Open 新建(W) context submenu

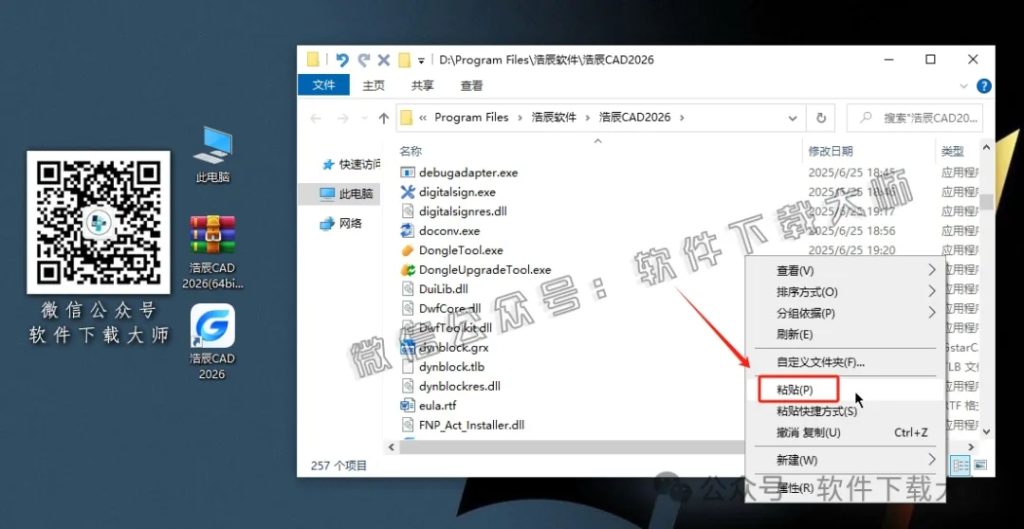[845, 460]
